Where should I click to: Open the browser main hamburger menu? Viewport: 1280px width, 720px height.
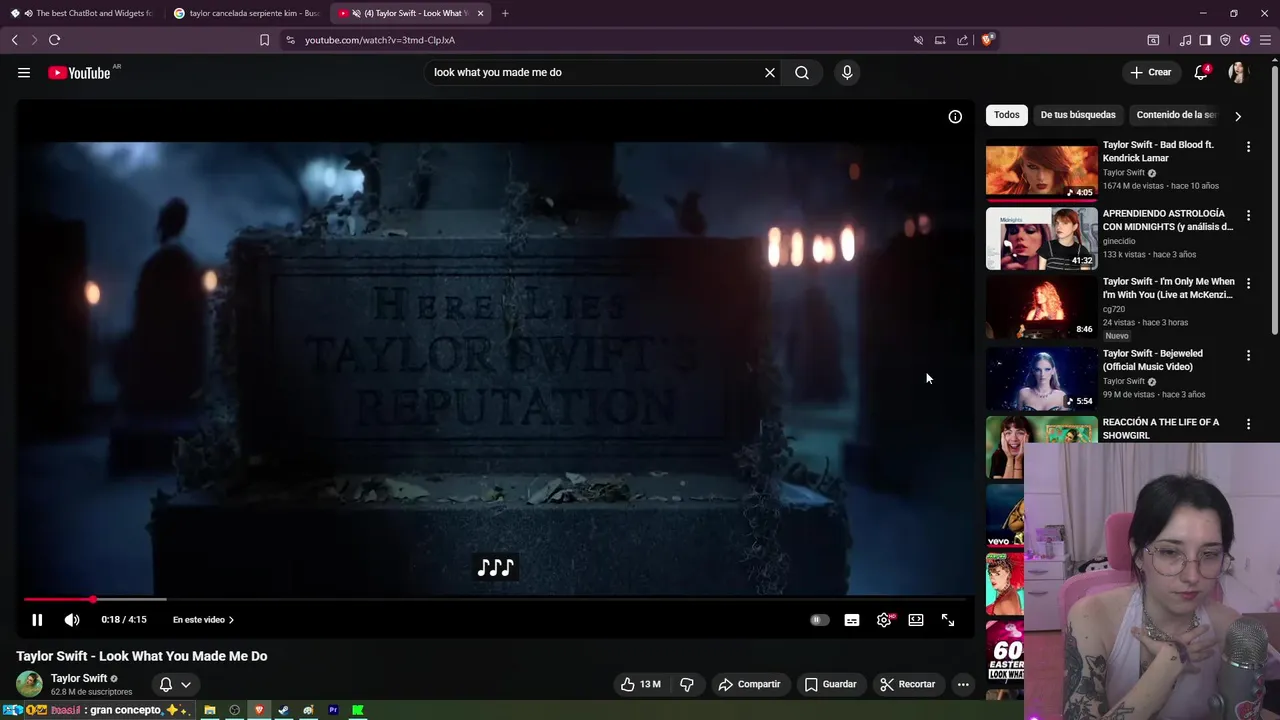coord(1265,40)
